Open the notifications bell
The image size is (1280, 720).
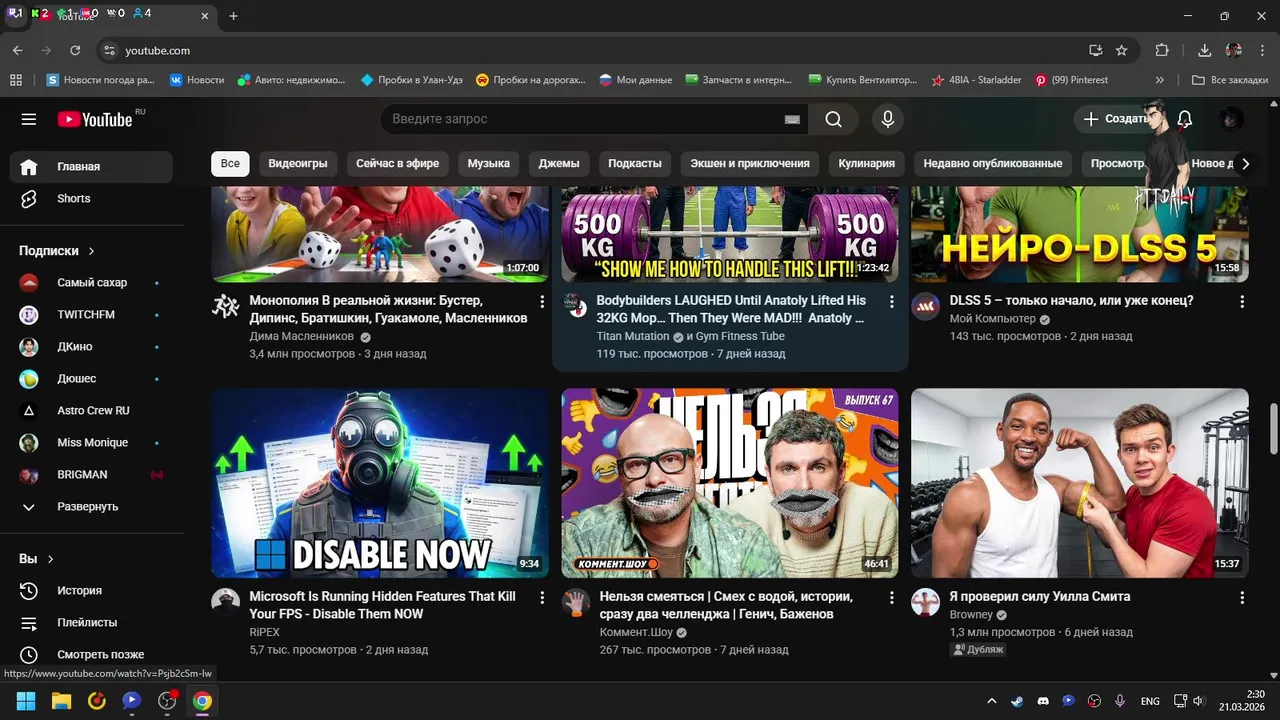click(x=1185, y=119)
